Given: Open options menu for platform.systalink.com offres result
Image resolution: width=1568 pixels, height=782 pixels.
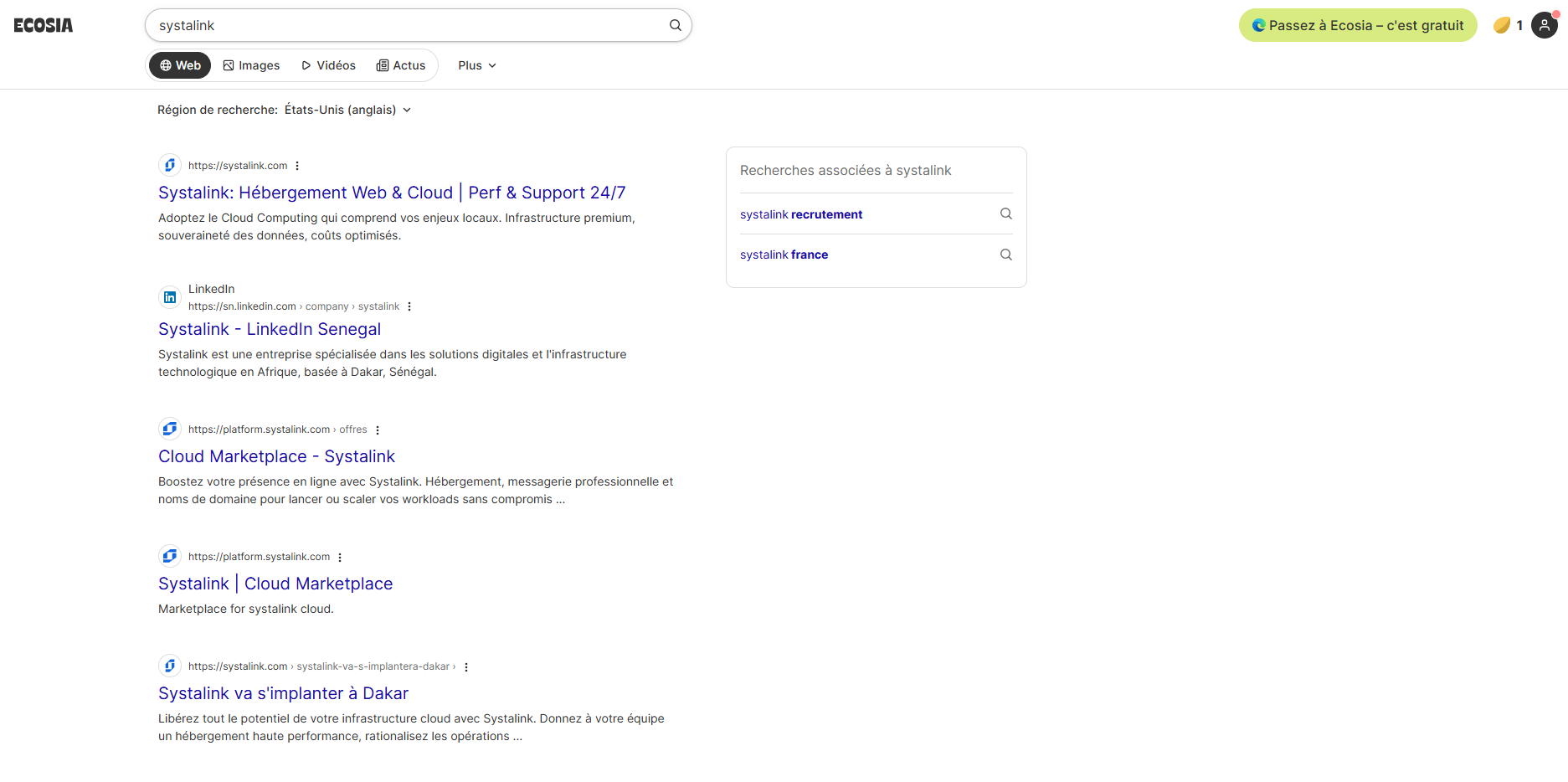Looking at the screenshot, I should [x=378, y=430].
